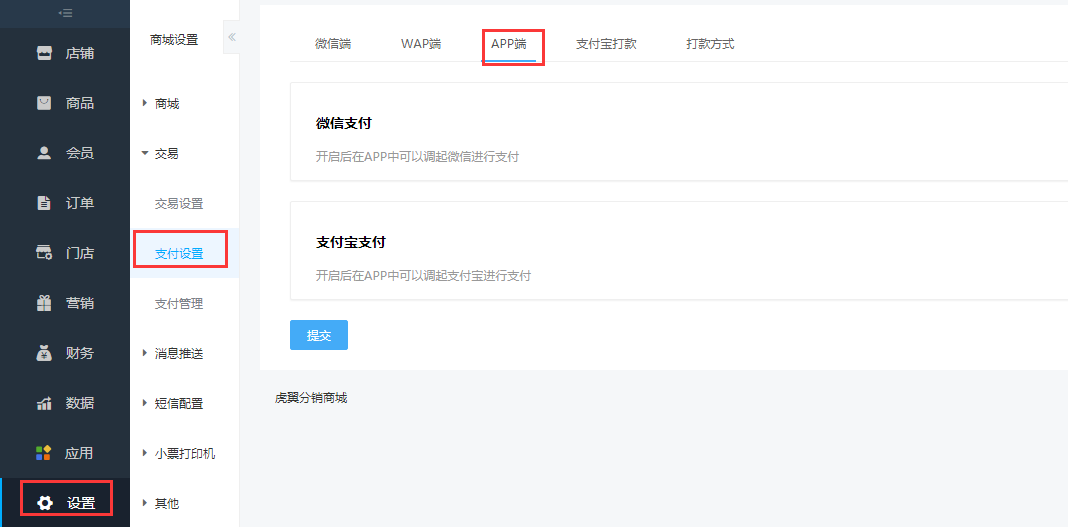Click the 门店 shop icon
Image resolution: width=1068 pixels, height=527 pixels.
click(x=44, y=253)
